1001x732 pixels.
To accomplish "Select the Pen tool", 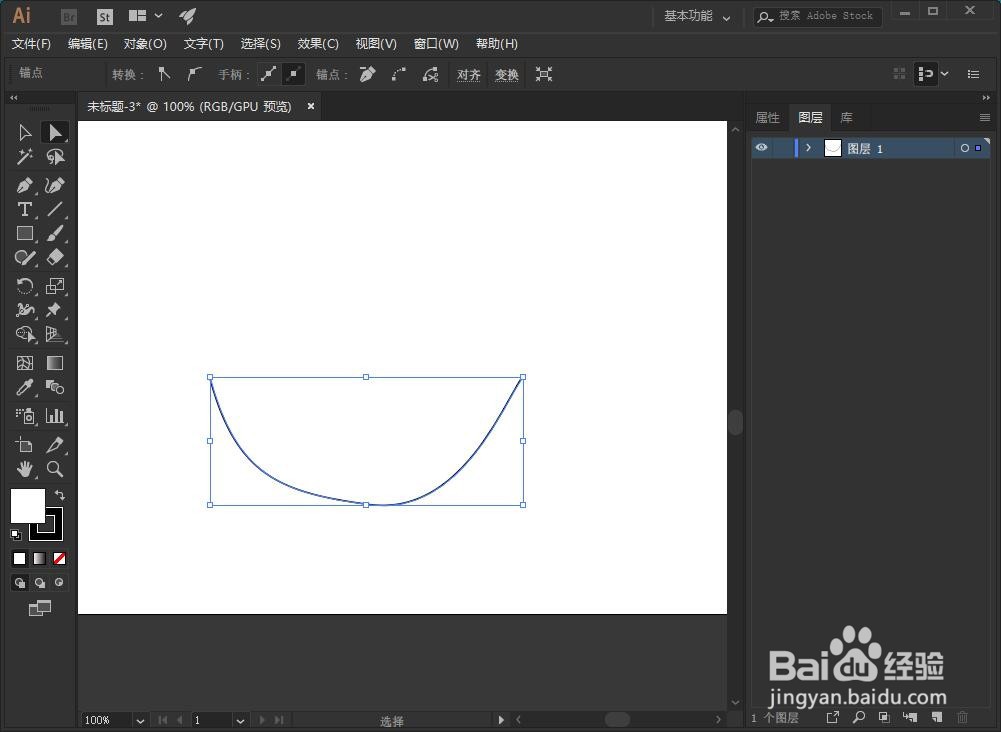I will pyautogui.click(x=24, y=185).
